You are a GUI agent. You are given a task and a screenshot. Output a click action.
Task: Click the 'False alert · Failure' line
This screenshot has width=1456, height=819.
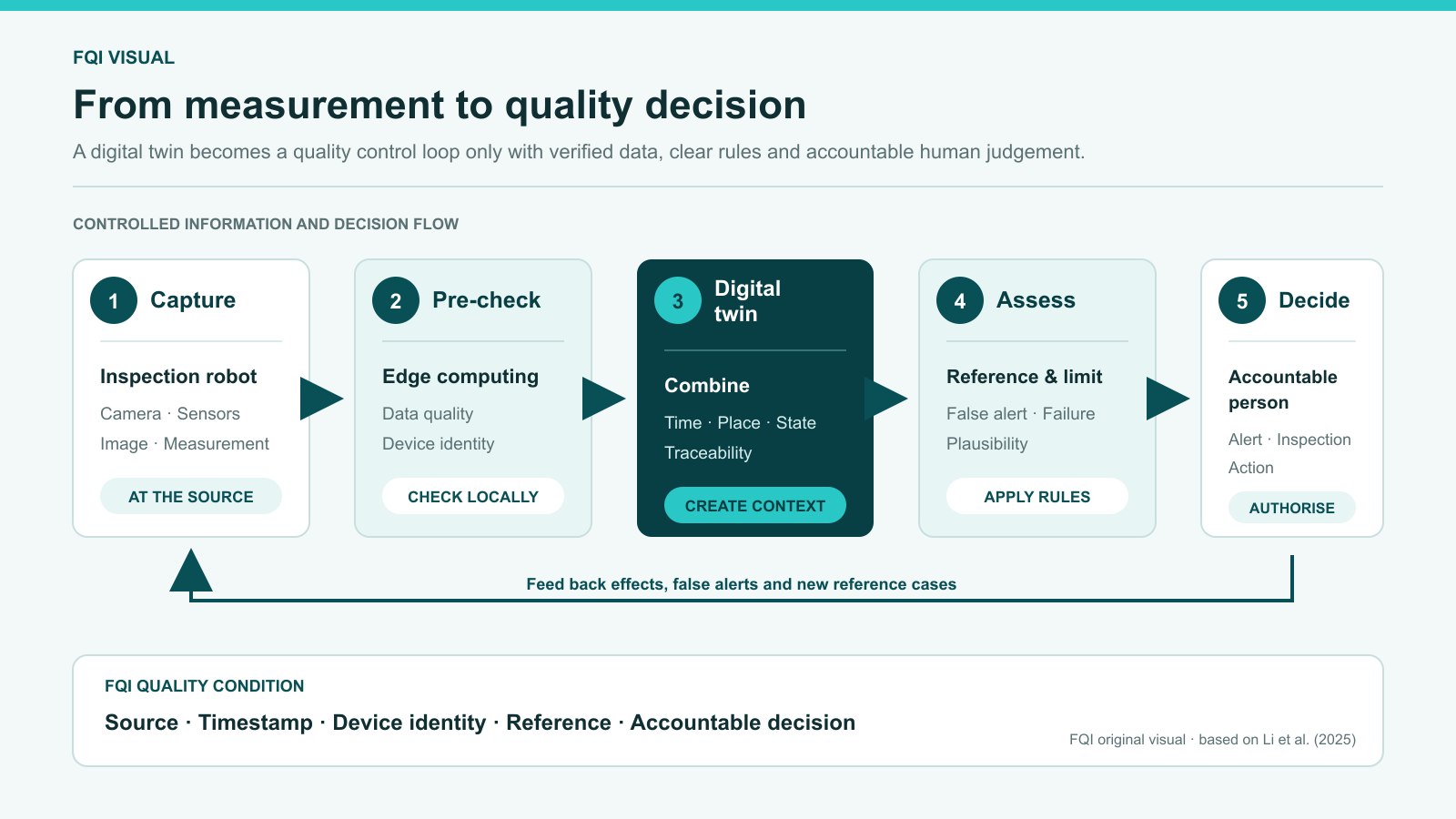tap(1021, 414)
